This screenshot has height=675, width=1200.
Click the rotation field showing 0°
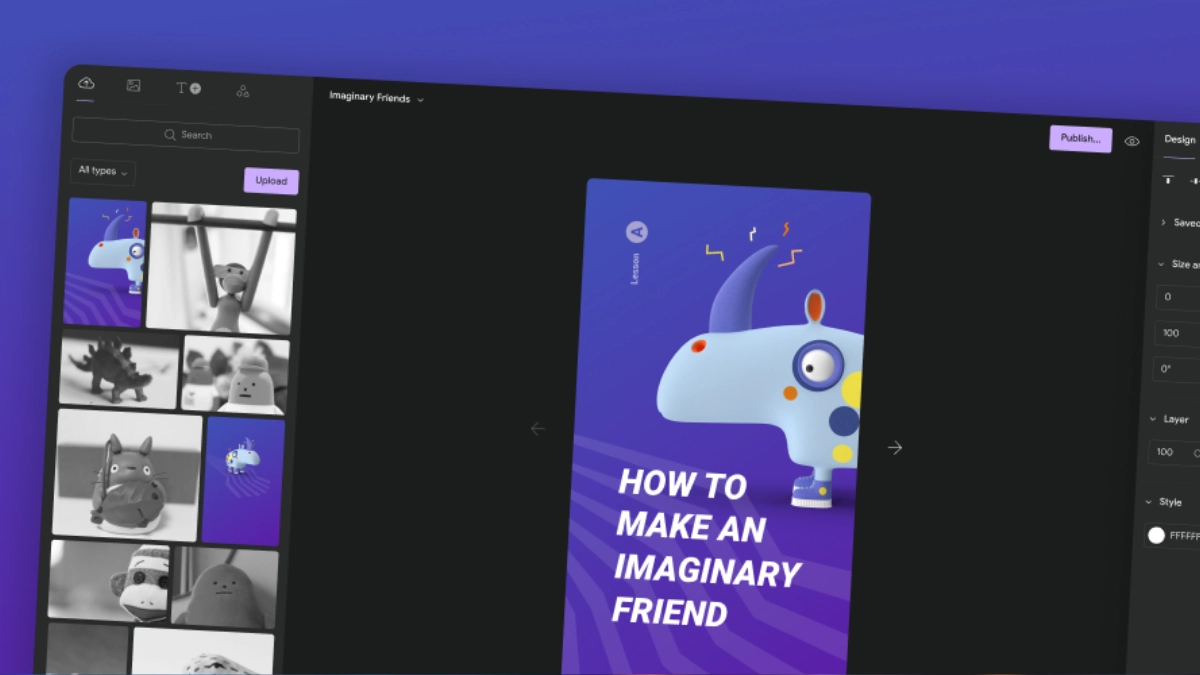click(1176, 369)
